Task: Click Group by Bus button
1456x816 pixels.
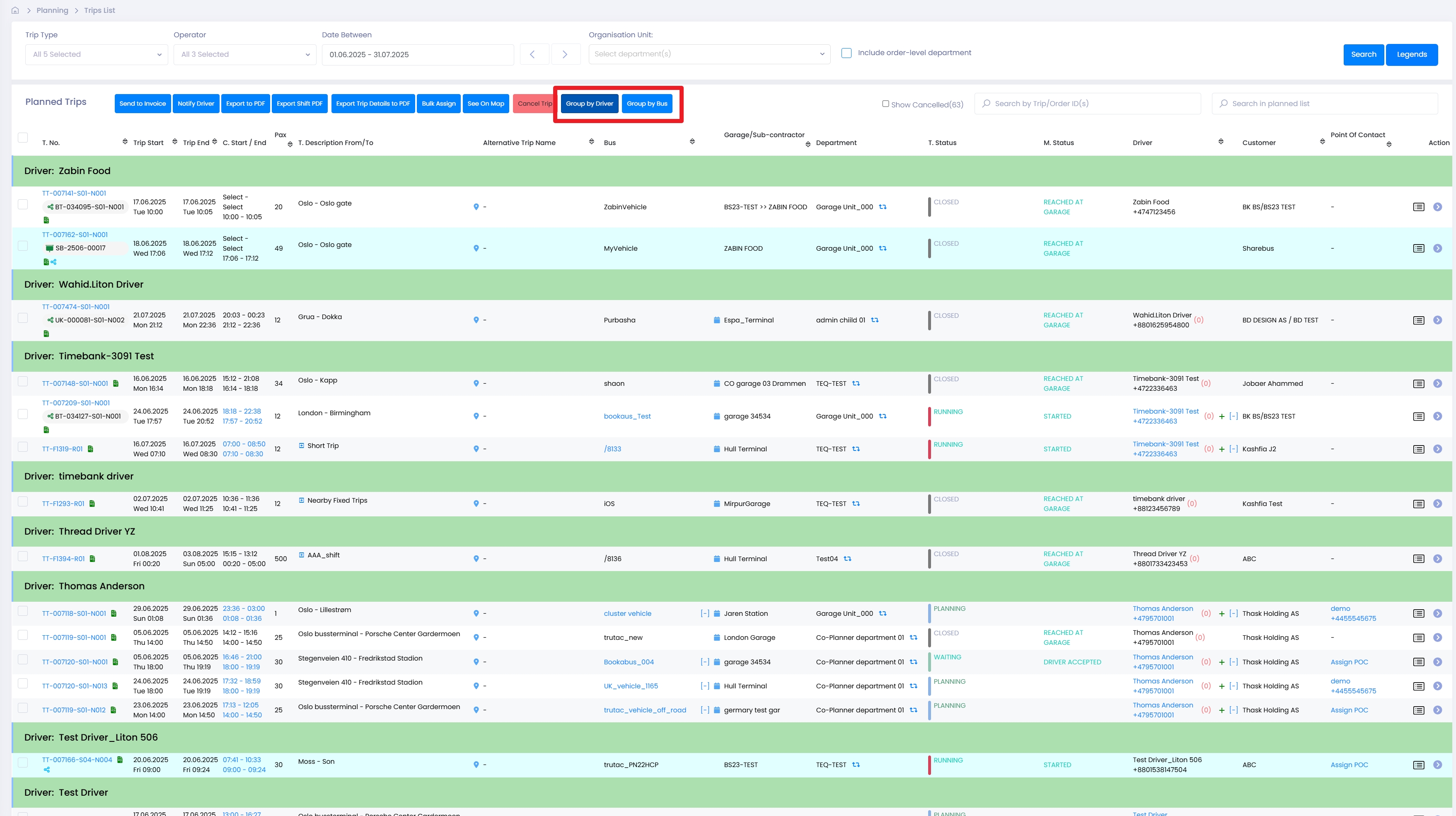Action: coord(647,104)
